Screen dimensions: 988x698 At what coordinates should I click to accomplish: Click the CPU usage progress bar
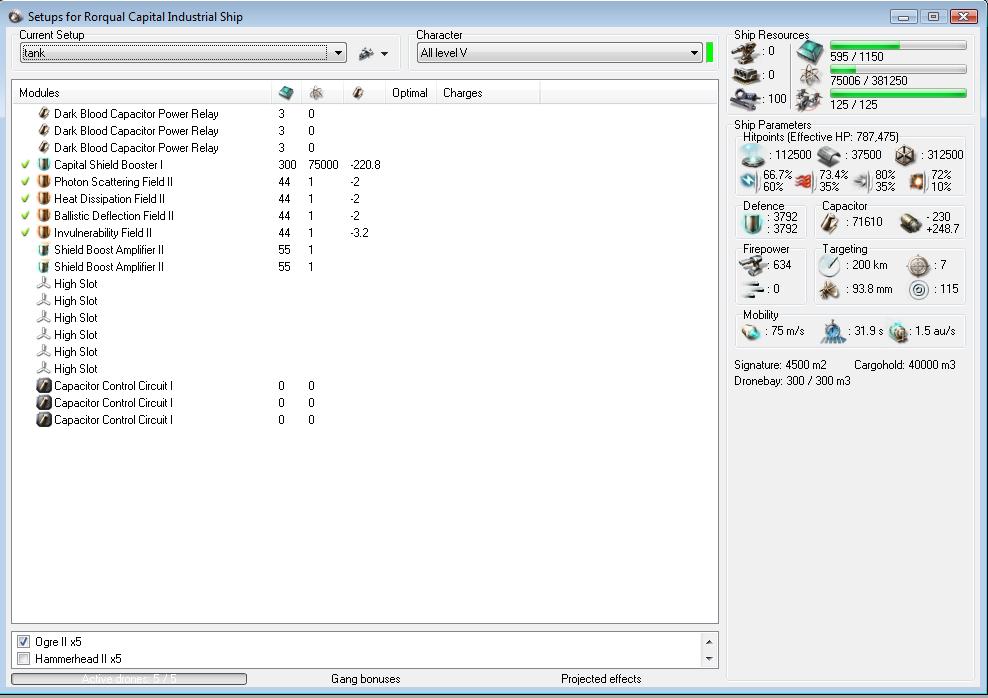[x=898, y=45]
